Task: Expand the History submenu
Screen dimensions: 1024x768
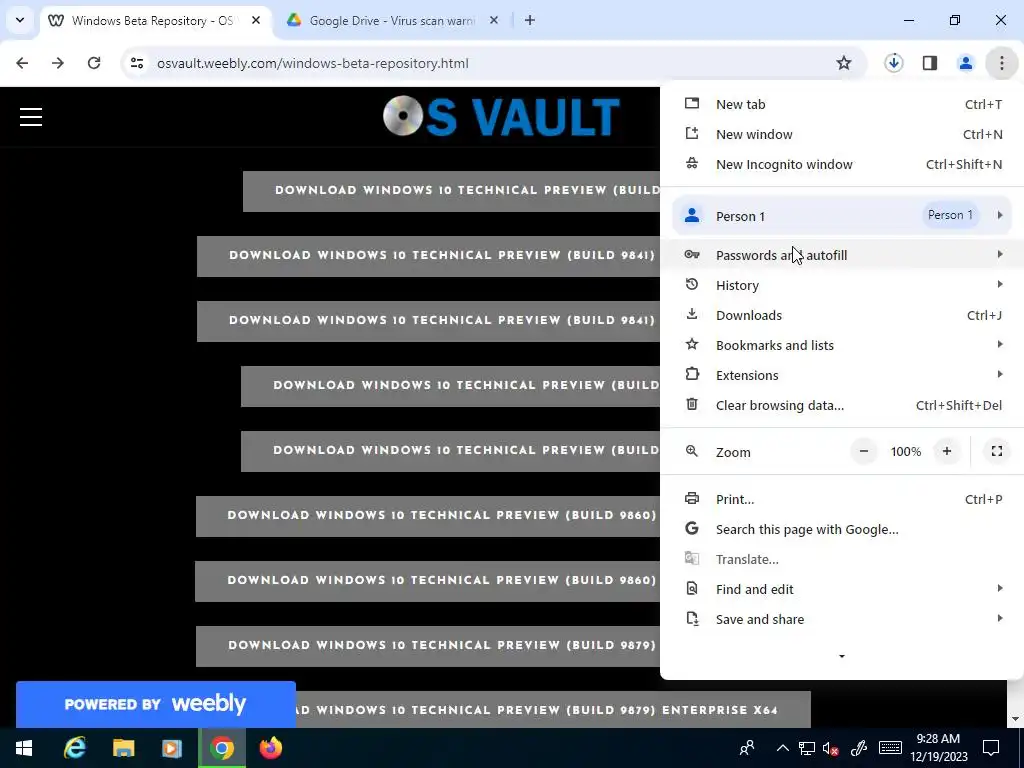Action: (x=842, y=285)
